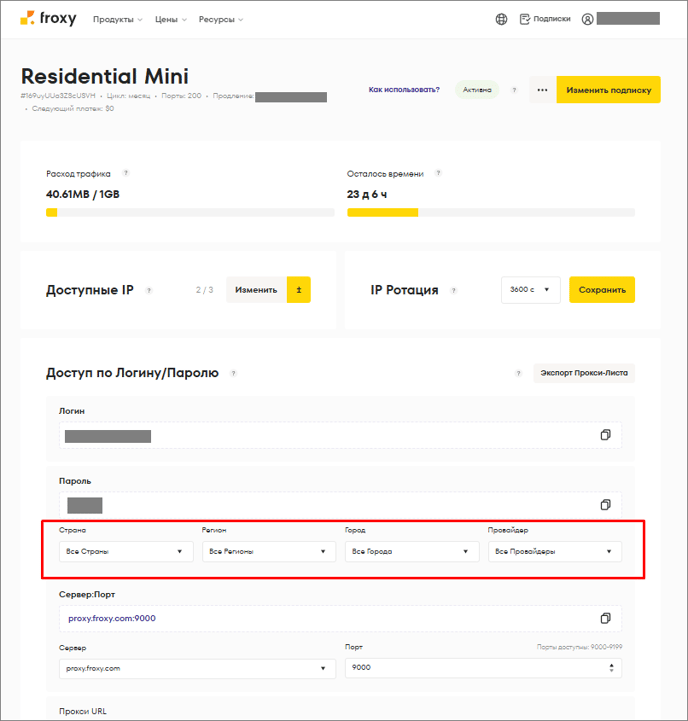Open the Ресурсы menu
Viewport: 688px width, 721px height.
pos(221,19)
